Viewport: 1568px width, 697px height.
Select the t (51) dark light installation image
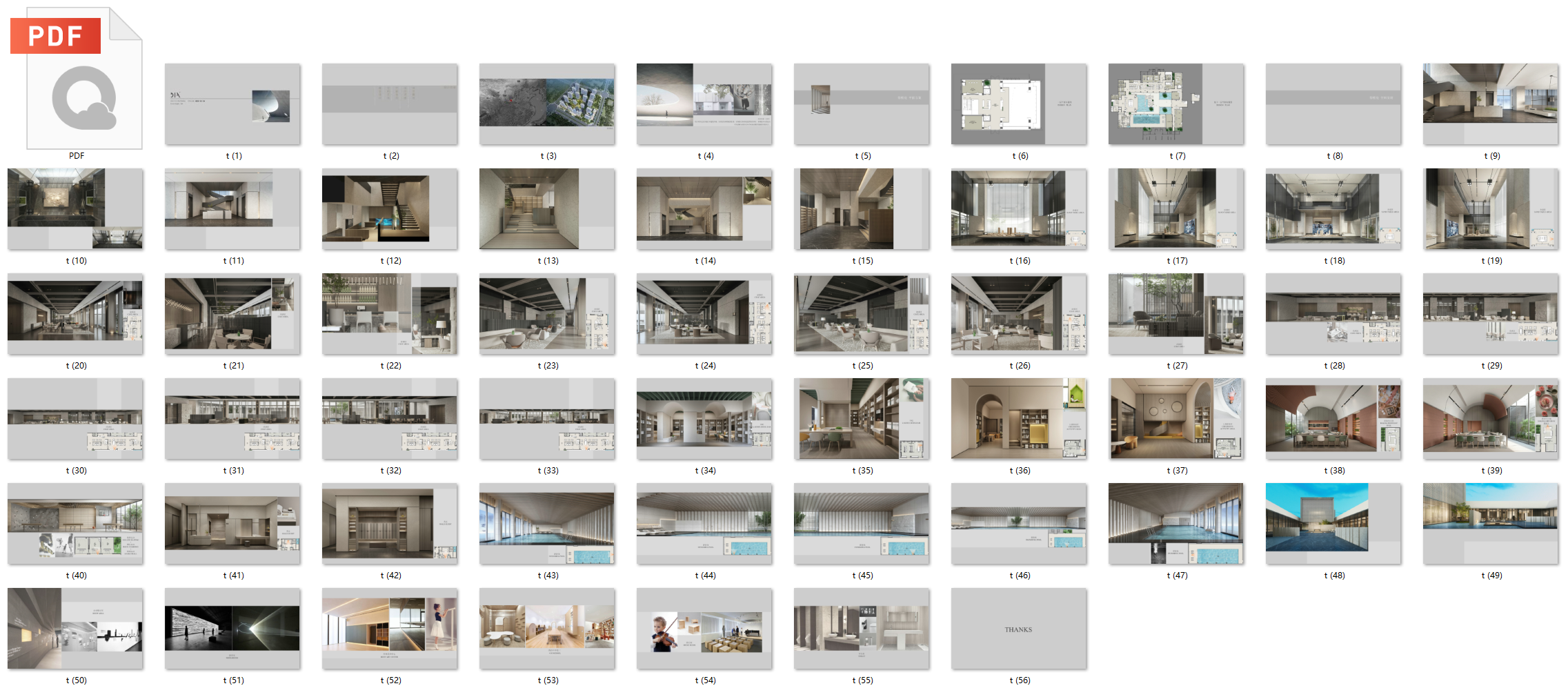[232, 629]
